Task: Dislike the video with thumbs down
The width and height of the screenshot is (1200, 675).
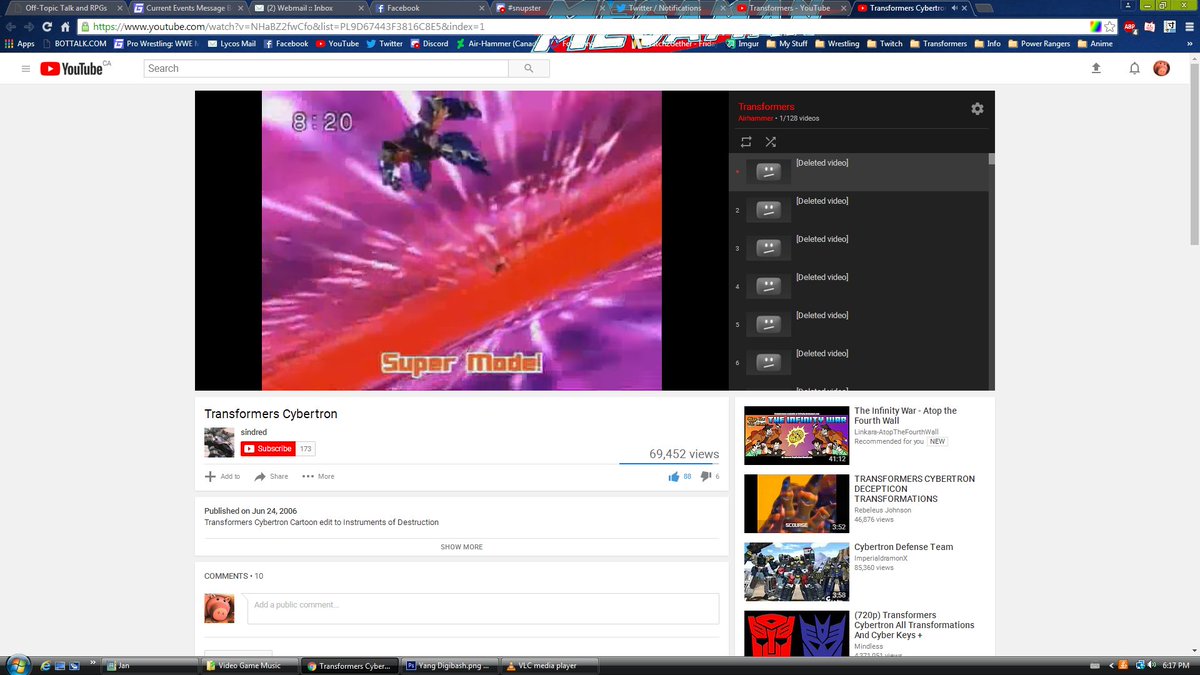Action: [x=706, y=476]
